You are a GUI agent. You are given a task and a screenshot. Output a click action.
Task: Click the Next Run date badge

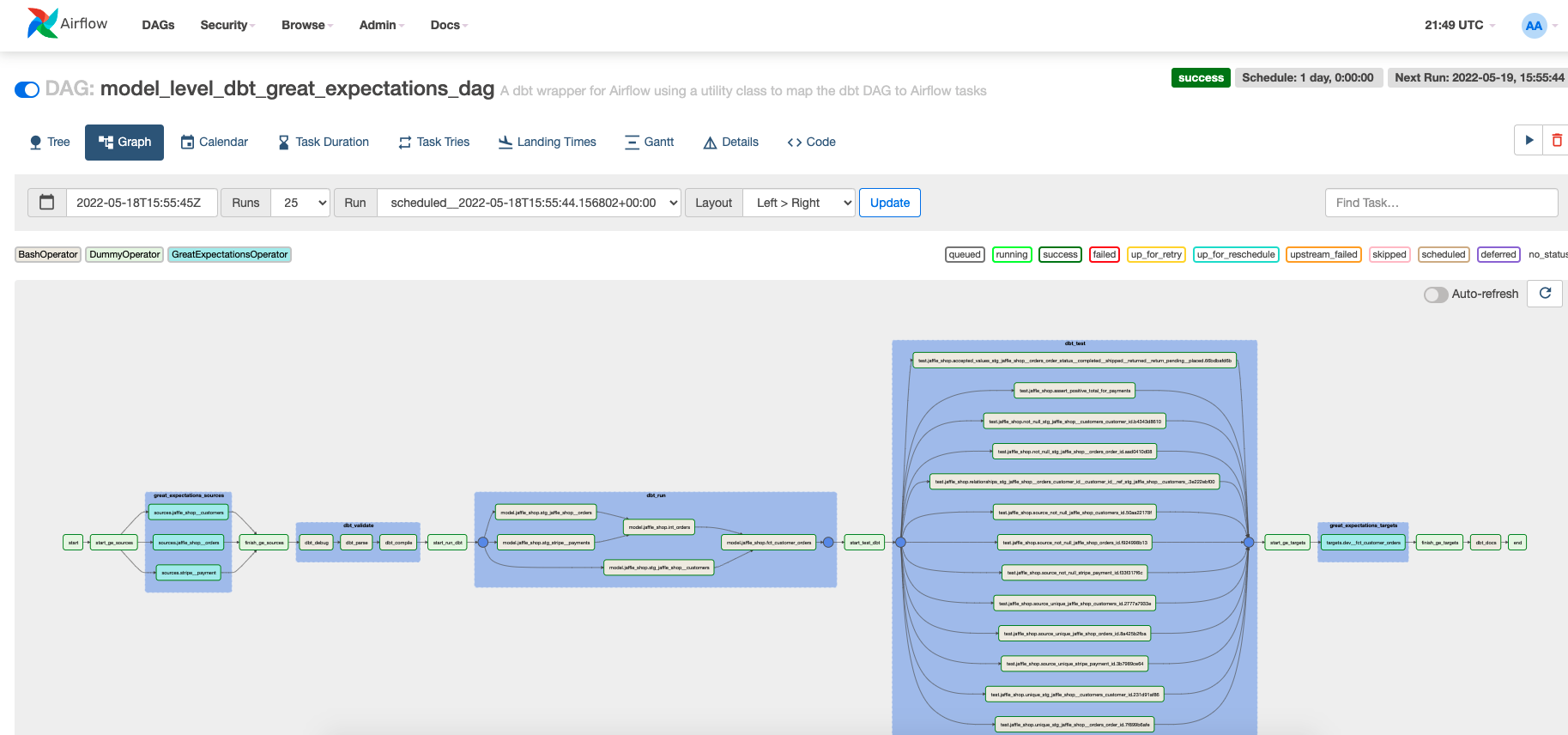point(1478,77)
